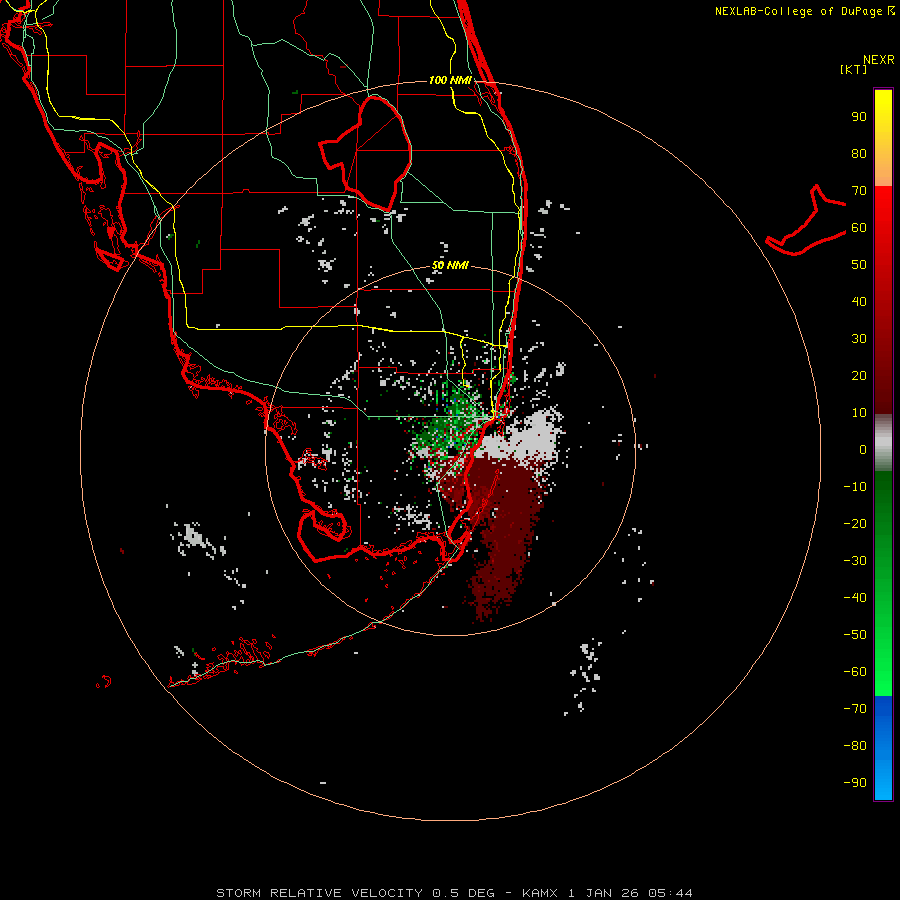Click the 0 value on the velocity scale

pos(863,449)
